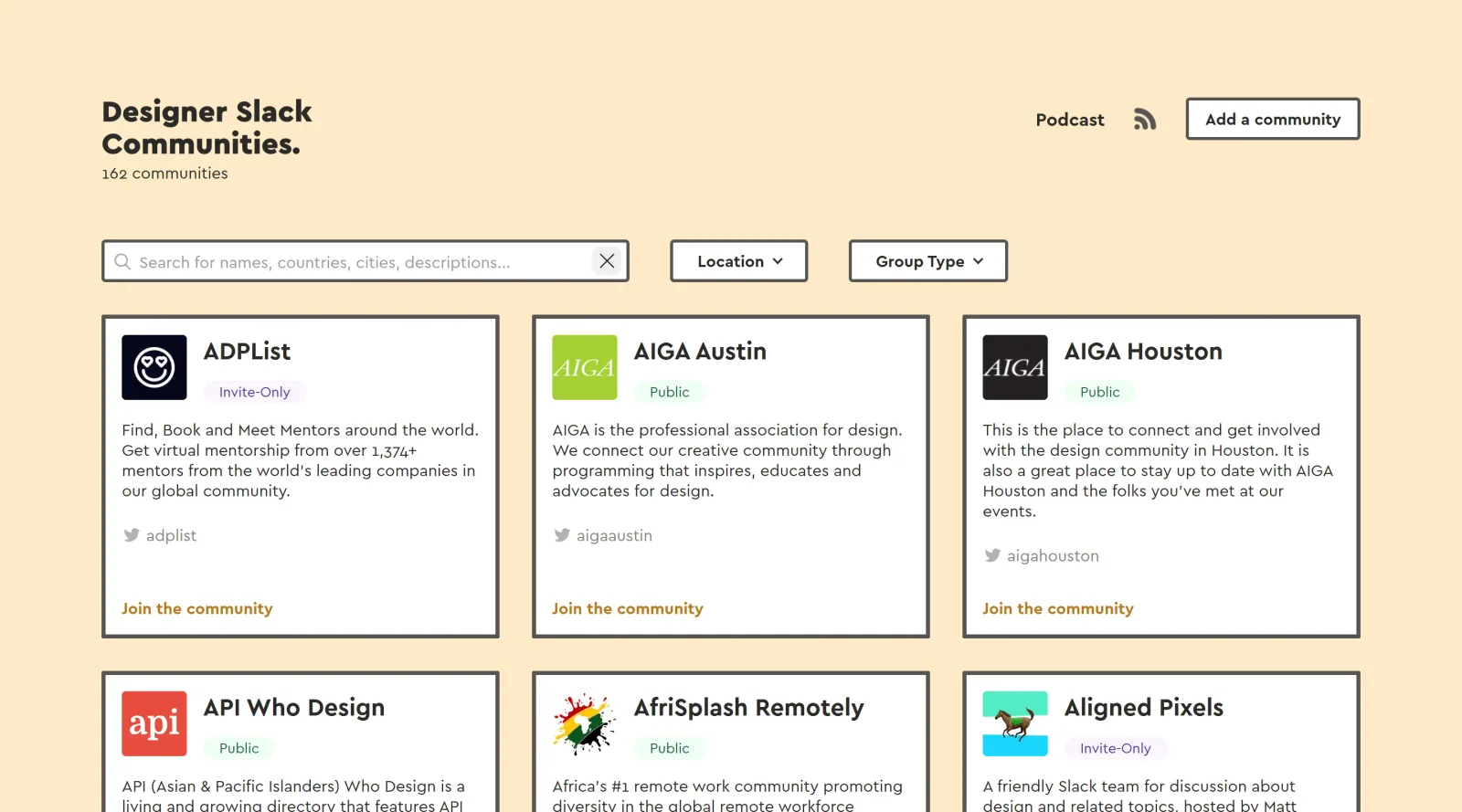Click the ADPList logo
Screen dimensions: 1462x812
(x=154, y=367)
